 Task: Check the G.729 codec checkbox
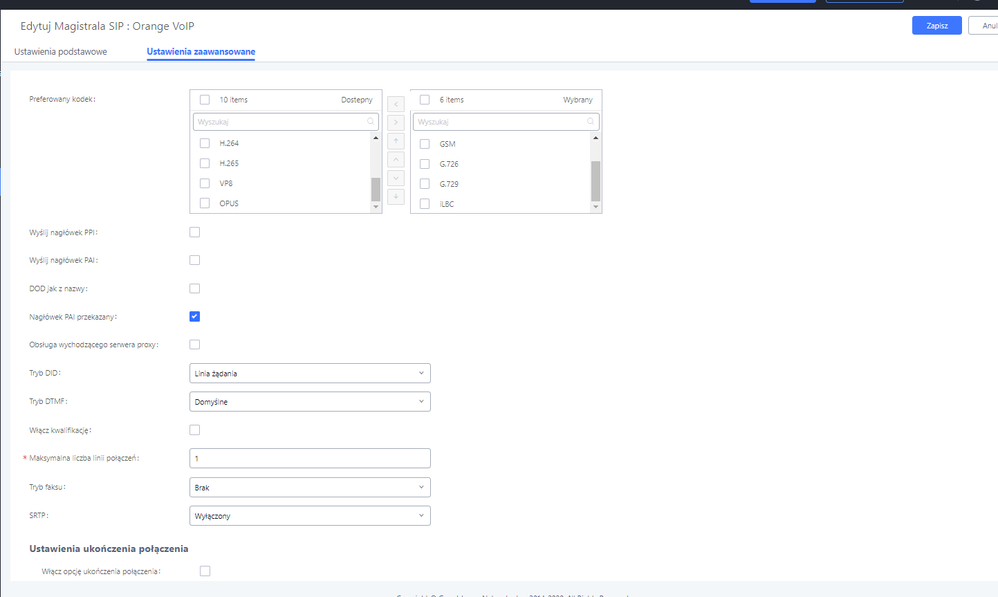click(425, 184)
